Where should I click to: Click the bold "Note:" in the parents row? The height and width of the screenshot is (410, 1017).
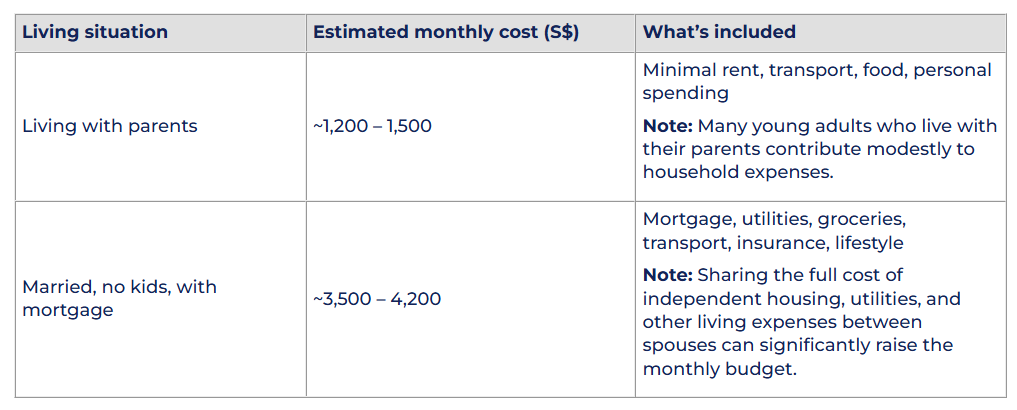(667, 126)
